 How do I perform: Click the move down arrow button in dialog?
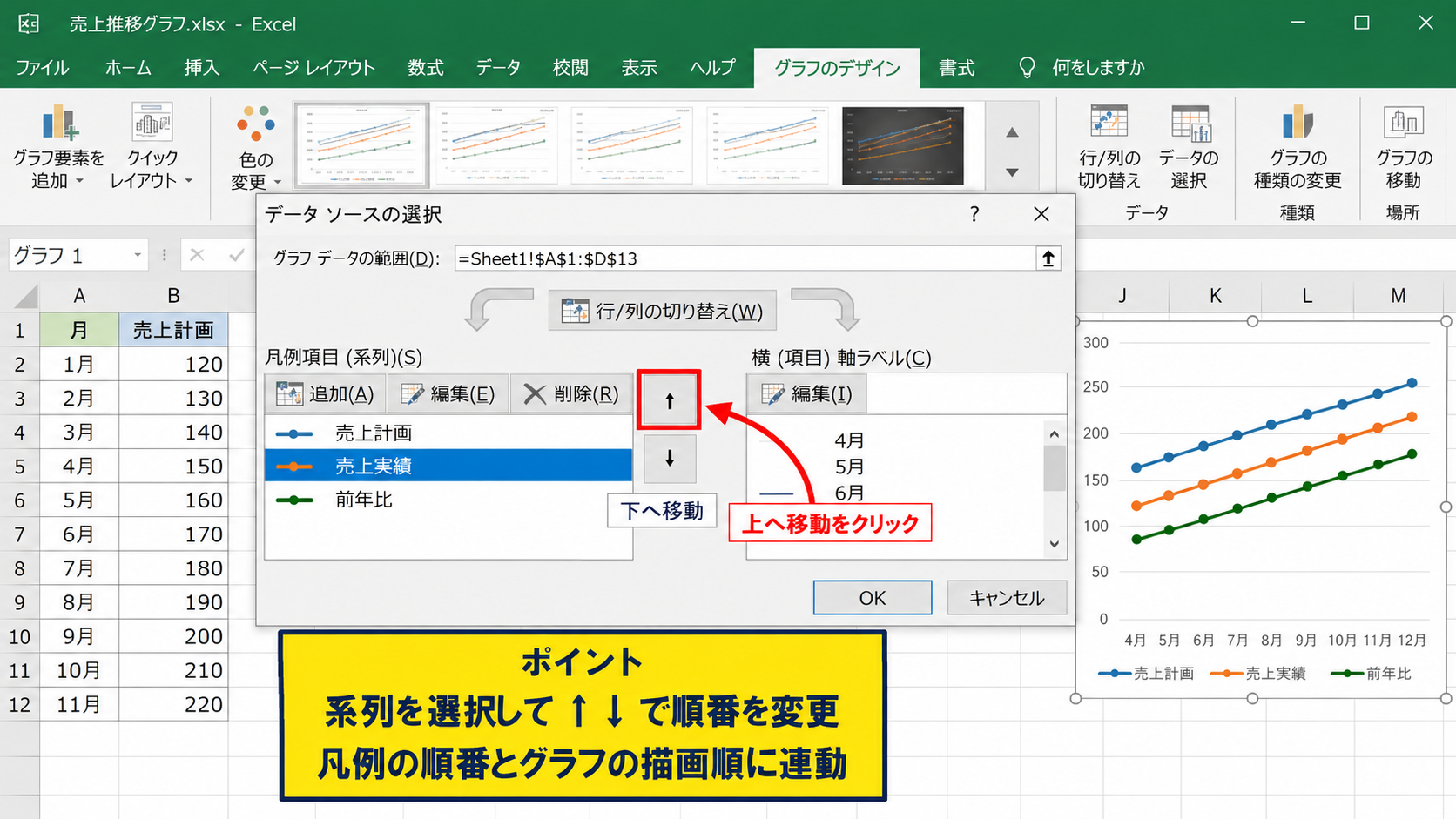click(x=669, y=458)
